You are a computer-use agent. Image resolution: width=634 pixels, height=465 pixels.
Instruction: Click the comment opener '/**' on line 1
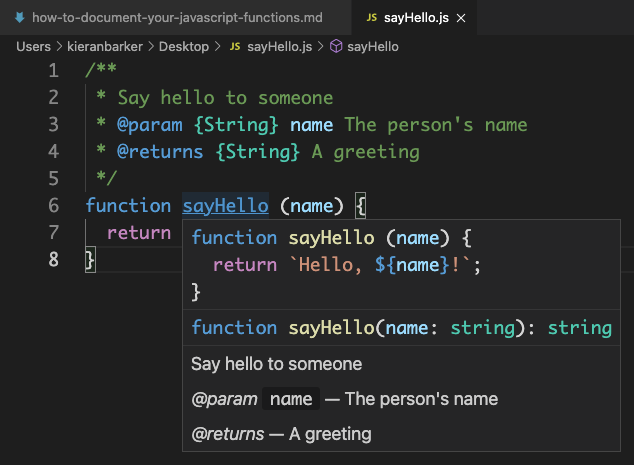pos(101,70)
